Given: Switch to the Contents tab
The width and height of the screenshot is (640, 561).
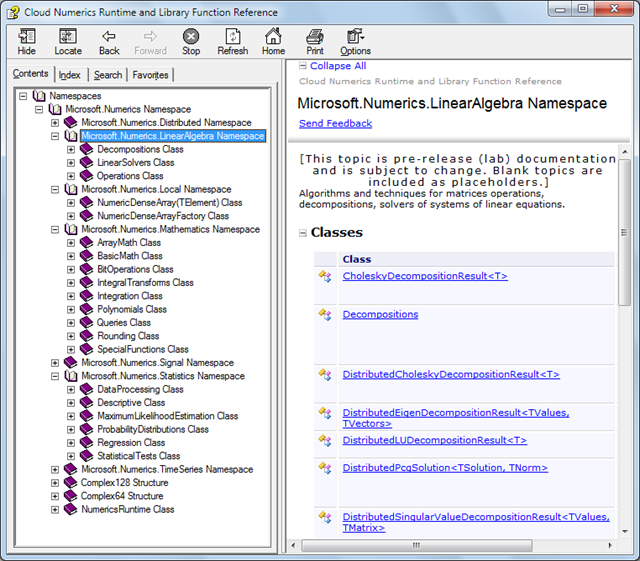Looking at the screenshot, I should (31, 74).
